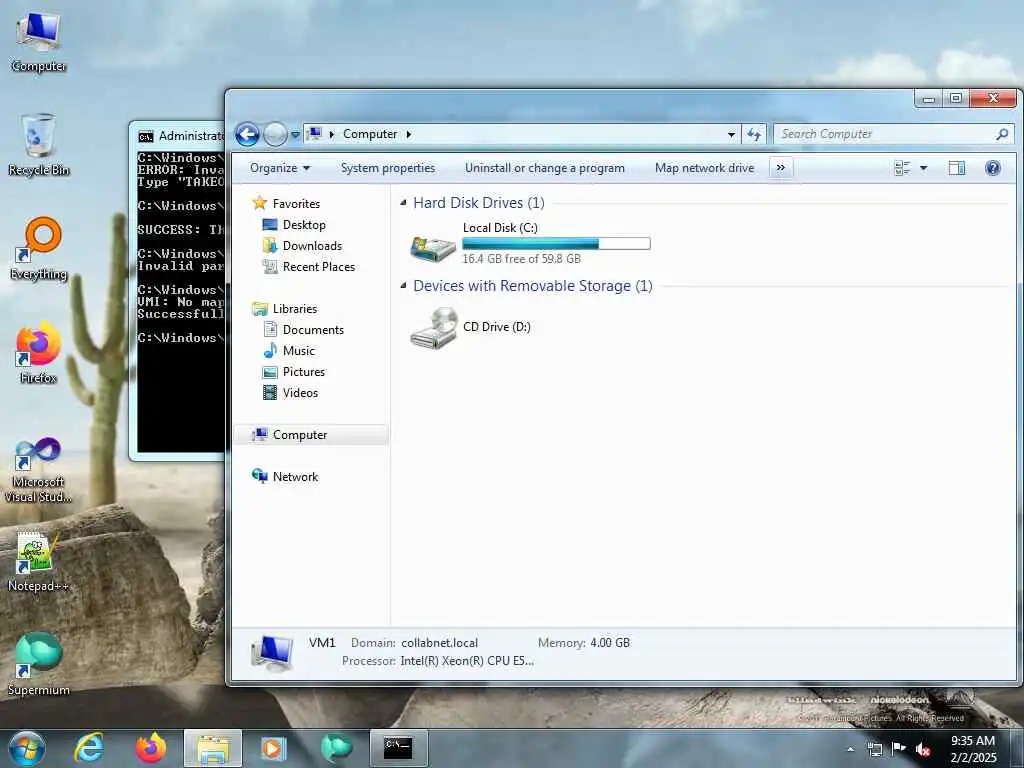The height and width of the screenshot is (768, 1024).
Task: Go forward in Explorer navigation
Action: pyautogui.click(x=275, y=135)
